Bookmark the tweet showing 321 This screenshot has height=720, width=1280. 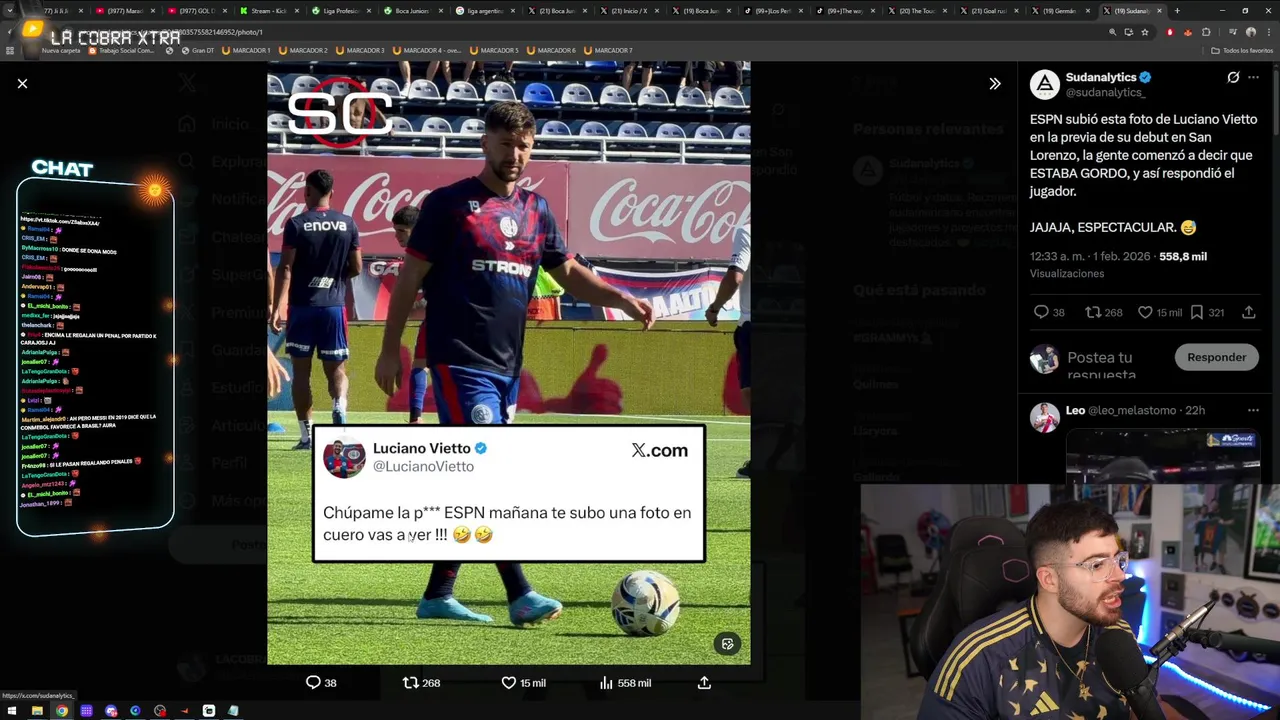(x=1197, y=312)
